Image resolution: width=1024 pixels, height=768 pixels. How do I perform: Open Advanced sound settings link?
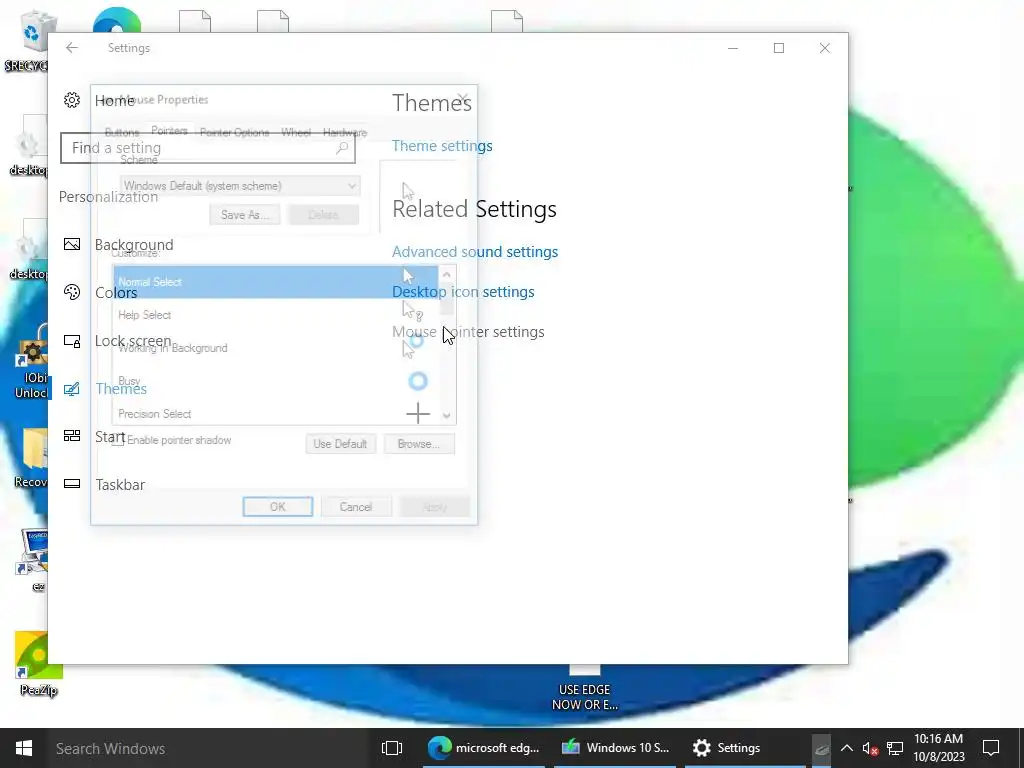click(x=475, y=251)
